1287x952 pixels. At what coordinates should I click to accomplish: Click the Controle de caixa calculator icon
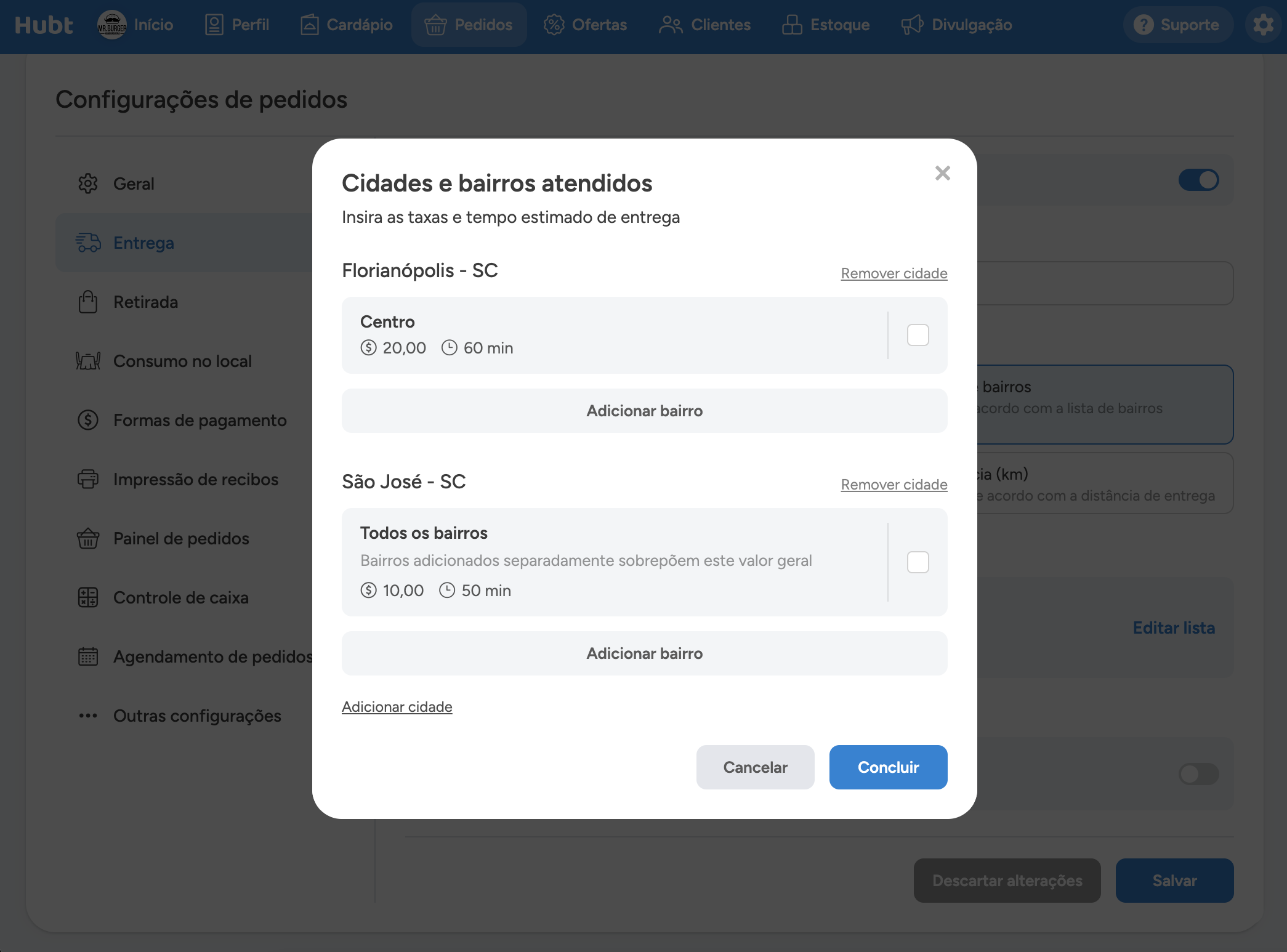point(88,597)
